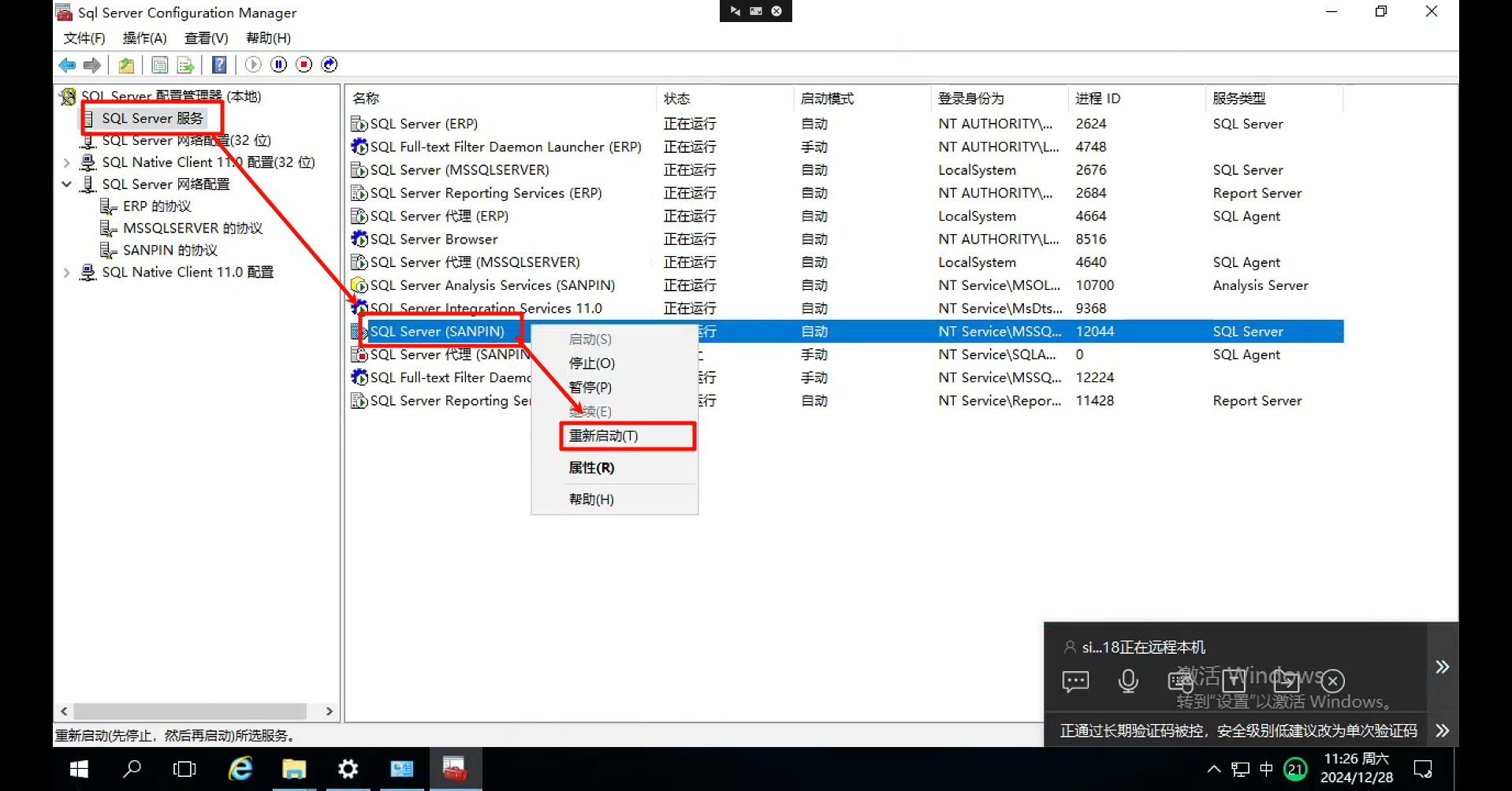
Task: Click the horizontal scrollbar thumb in tree pane
Action: 190,711
